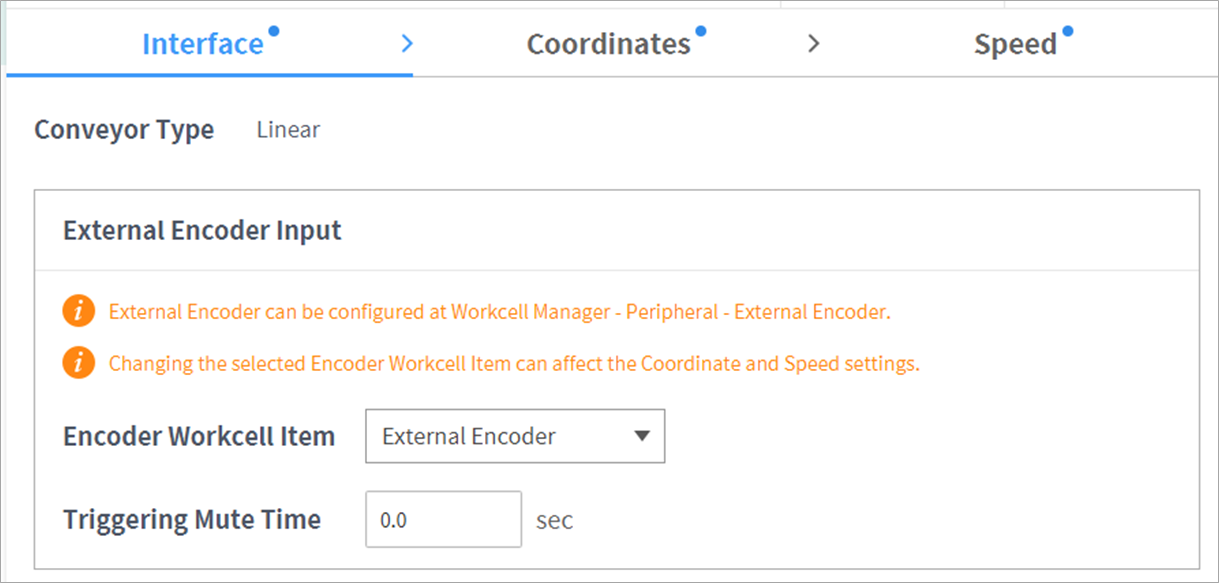This screenshot has height=583, width=1219.
Task: Click the Linear conveyor type value
Action: [288, 130]
